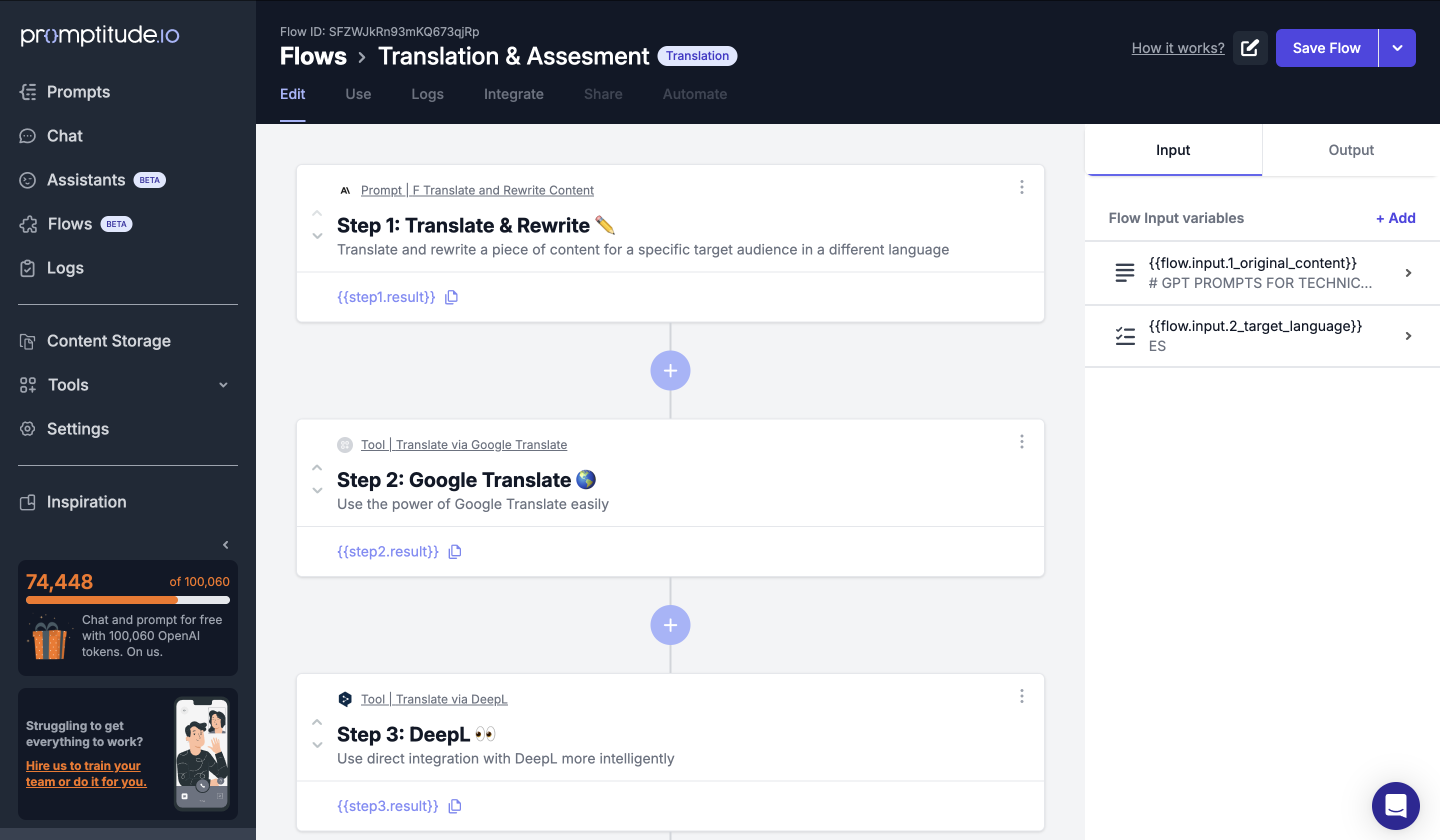
Task: Open the Assistants section
Action: click(x=92, y=180)
